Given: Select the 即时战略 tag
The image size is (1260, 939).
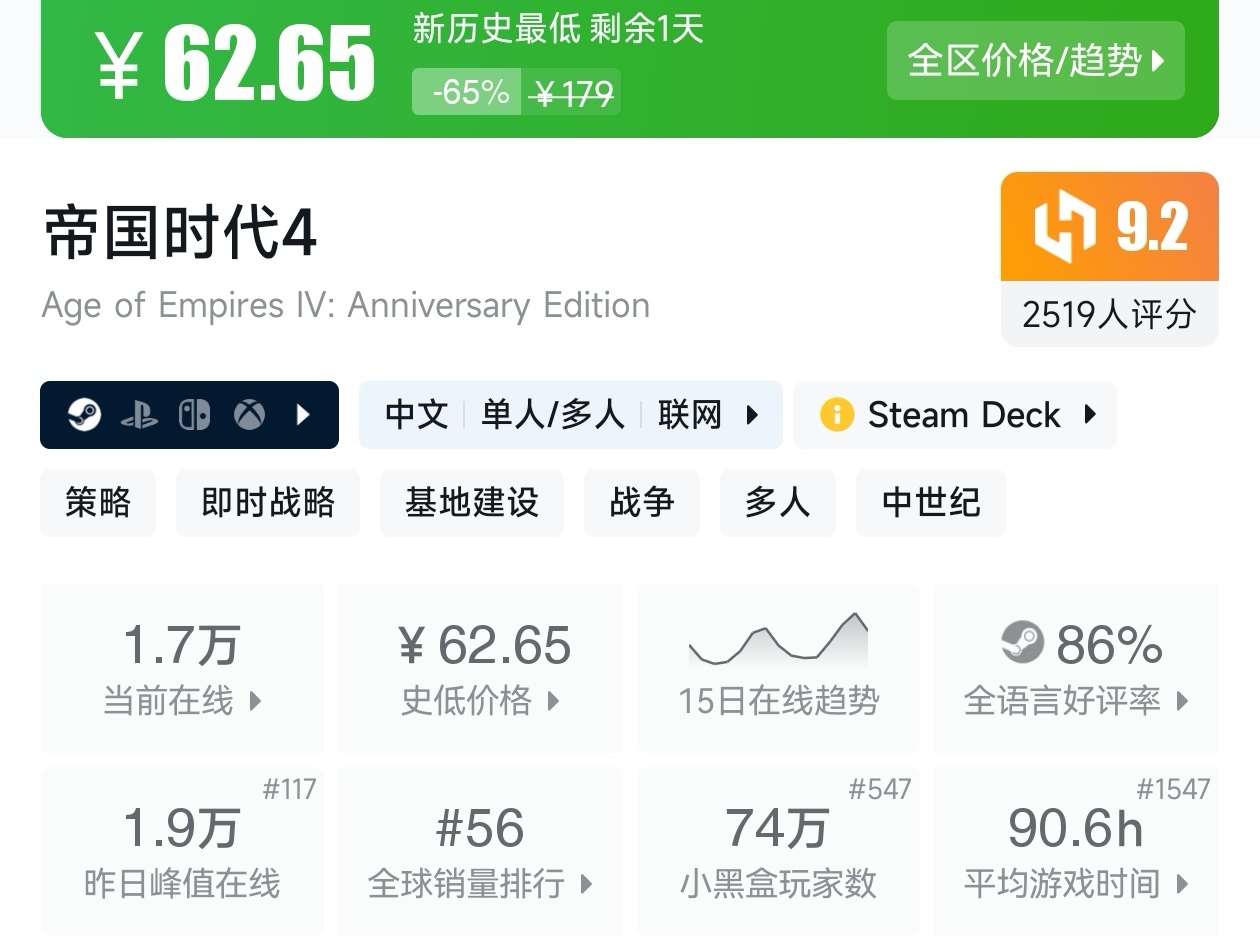Looking at the screenshot, I should 268,502.
